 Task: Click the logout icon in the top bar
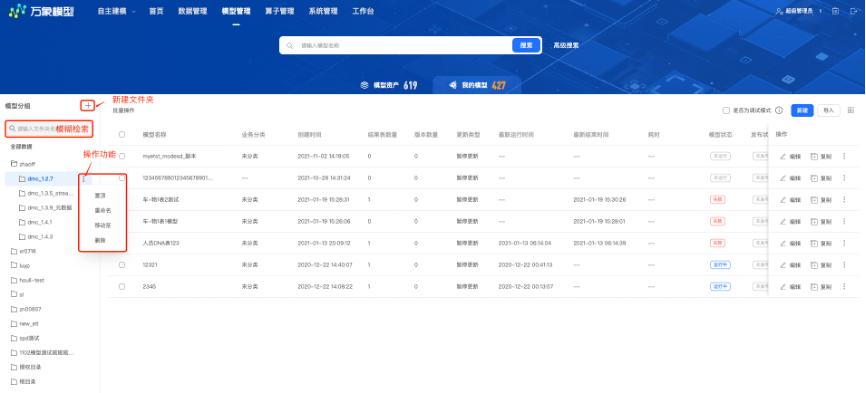coord(853,11)
